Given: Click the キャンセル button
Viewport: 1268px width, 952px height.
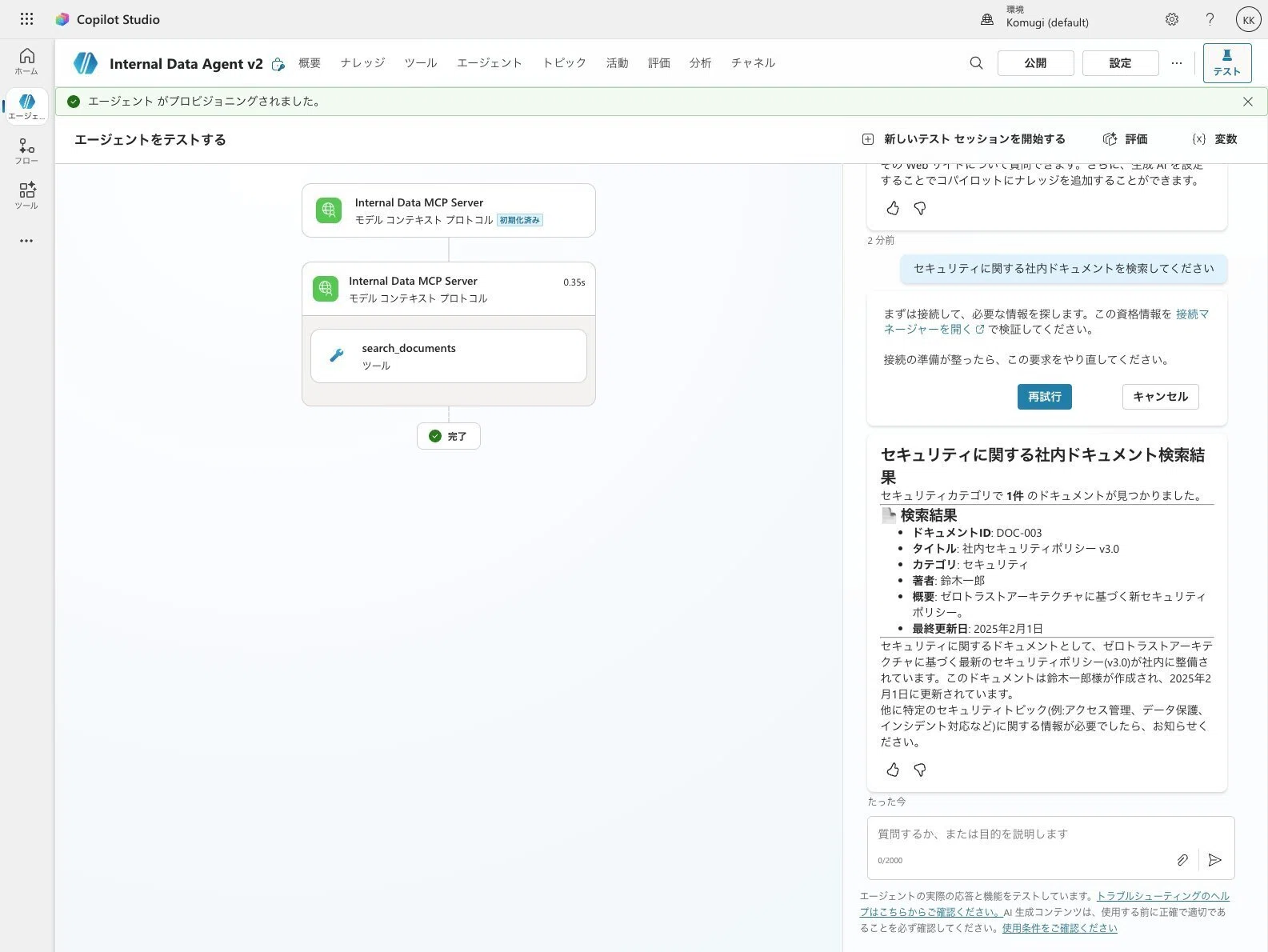Looking at the screenshot, I should point(1161,397).
